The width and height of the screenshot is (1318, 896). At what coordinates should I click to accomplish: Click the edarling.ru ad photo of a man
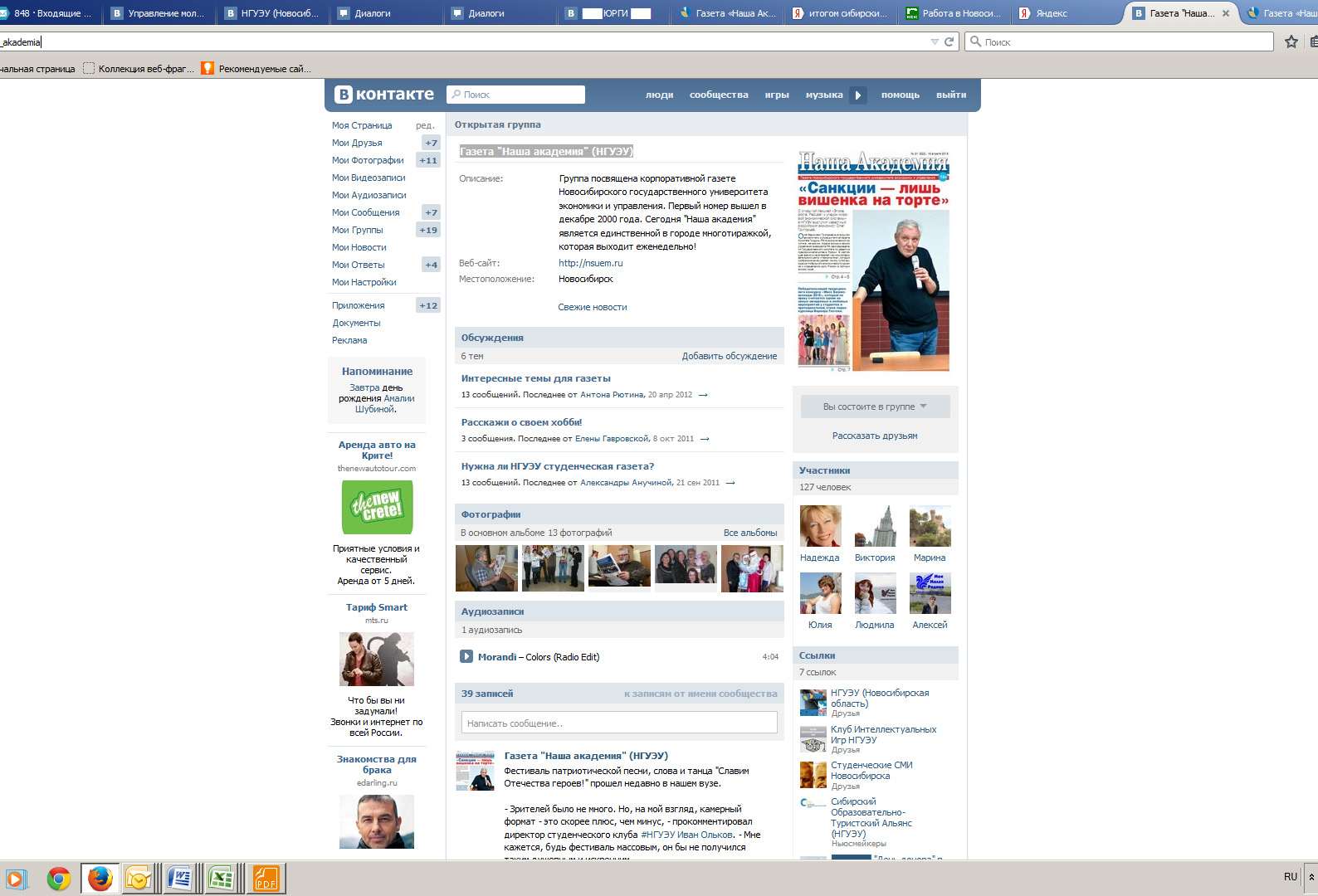click(377, 821)
